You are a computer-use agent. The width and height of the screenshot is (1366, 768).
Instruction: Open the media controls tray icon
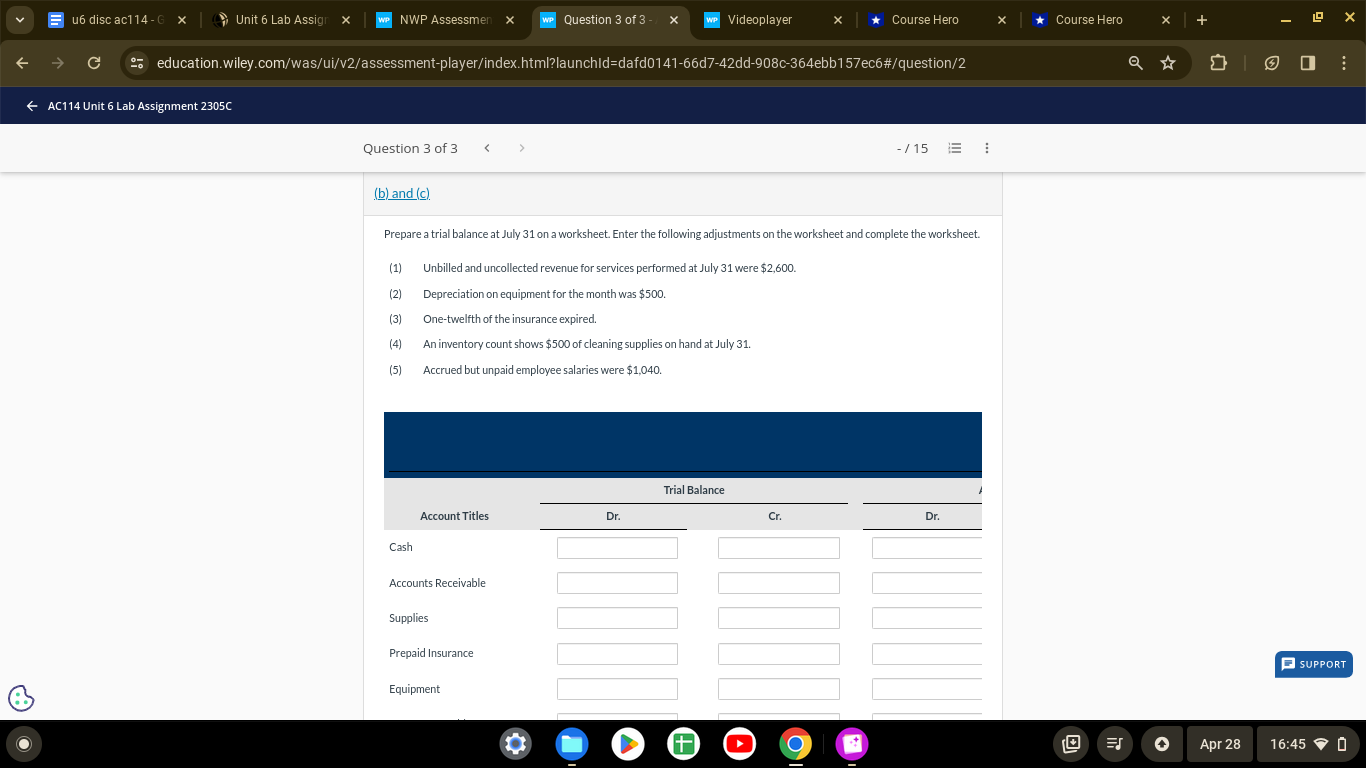click(1115, 744)
